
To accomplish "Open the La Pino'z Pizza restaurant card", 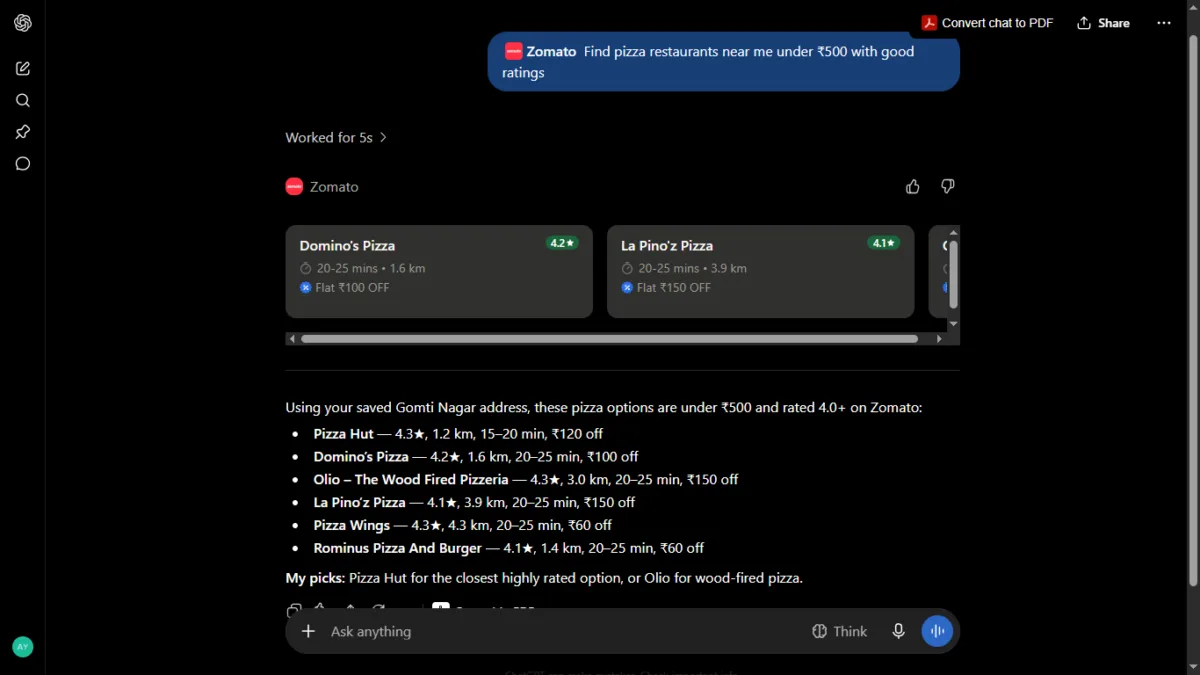I will coord(761,271).
